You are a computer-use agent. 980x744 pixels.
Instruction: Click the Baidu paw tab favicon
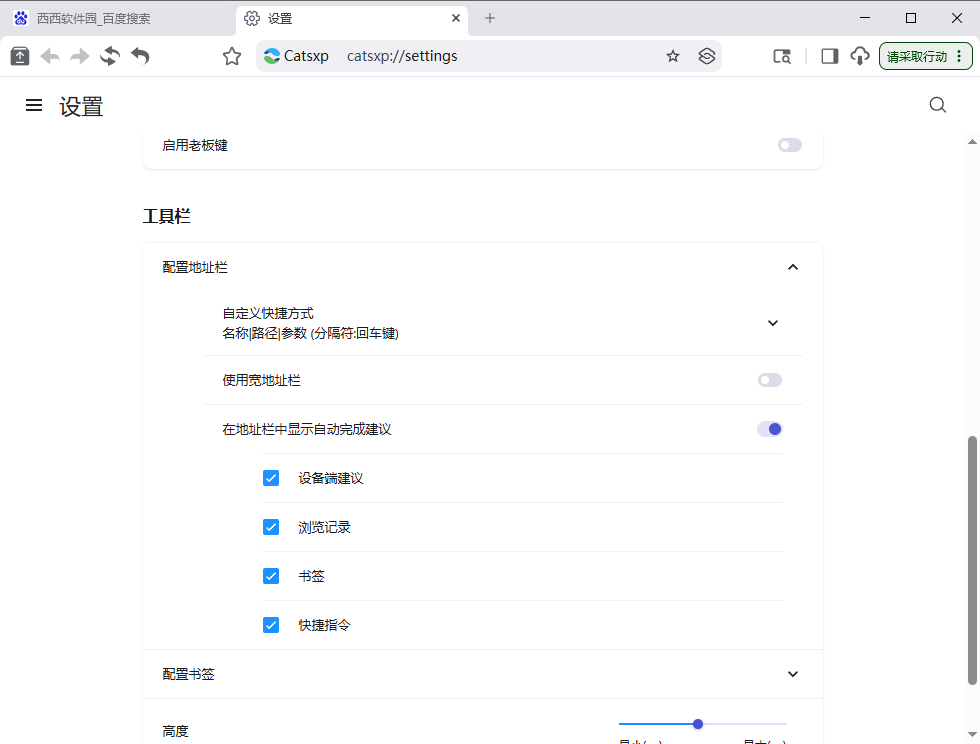coord(21,18)
